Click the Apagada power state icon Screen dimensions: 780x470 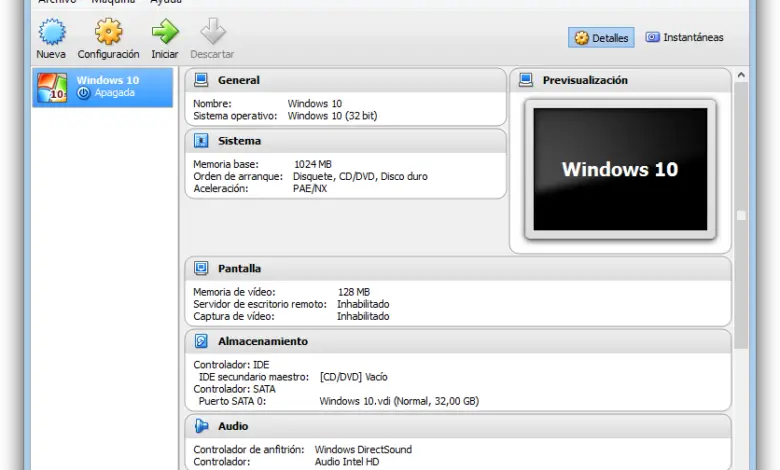pos(84,93)
